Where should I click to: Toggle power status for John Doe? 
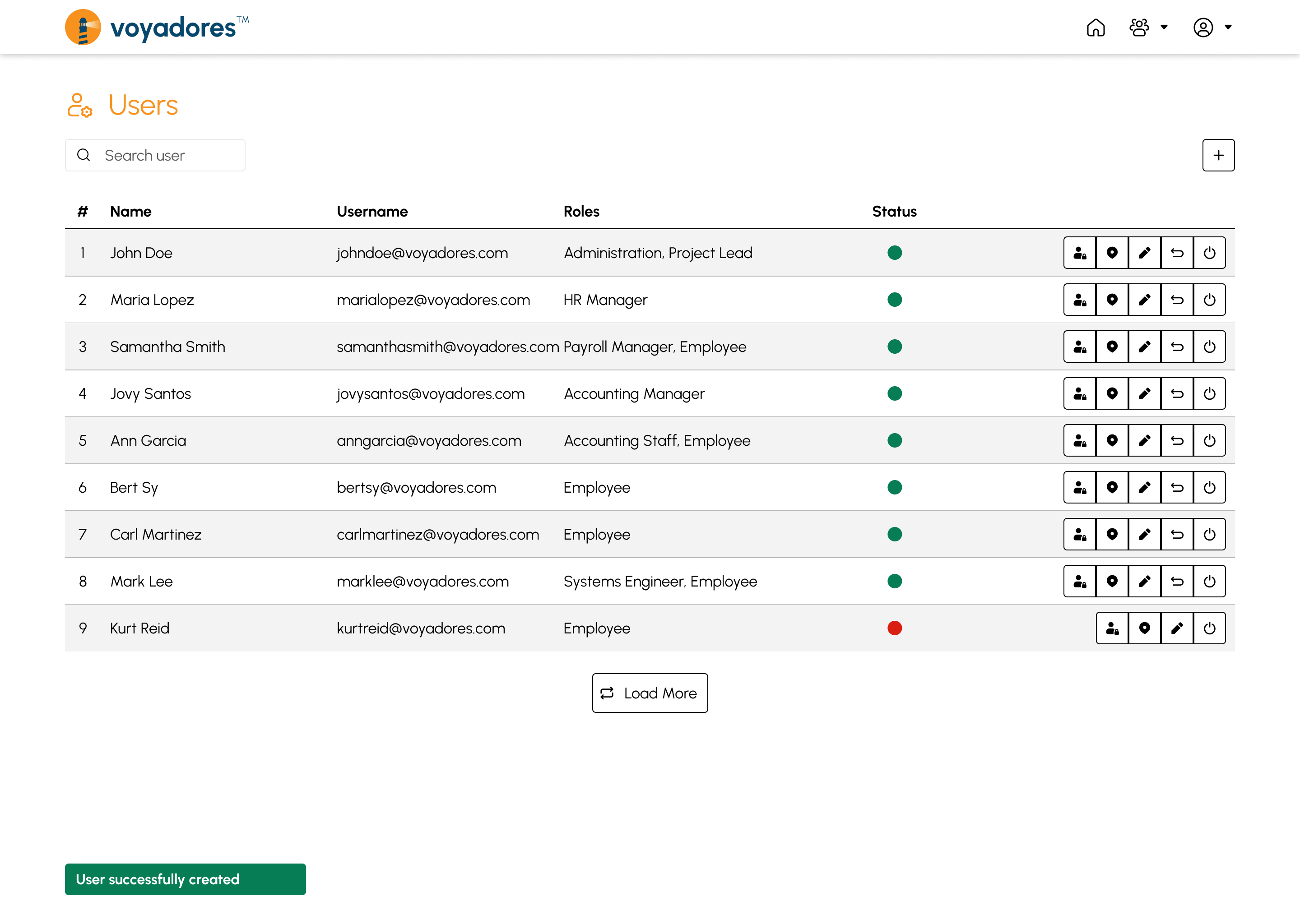(1210, 253)
